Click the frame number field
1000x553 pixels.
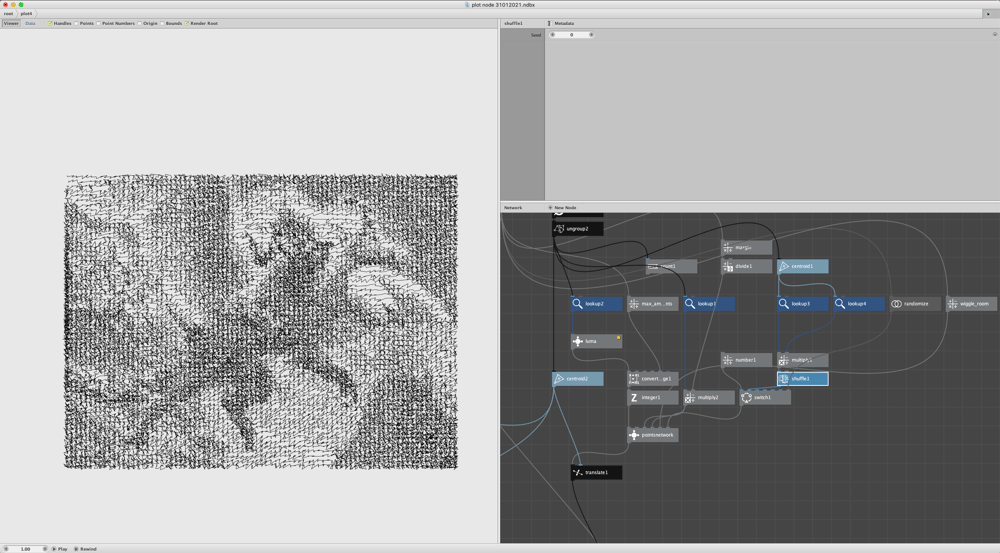point(26,549)
